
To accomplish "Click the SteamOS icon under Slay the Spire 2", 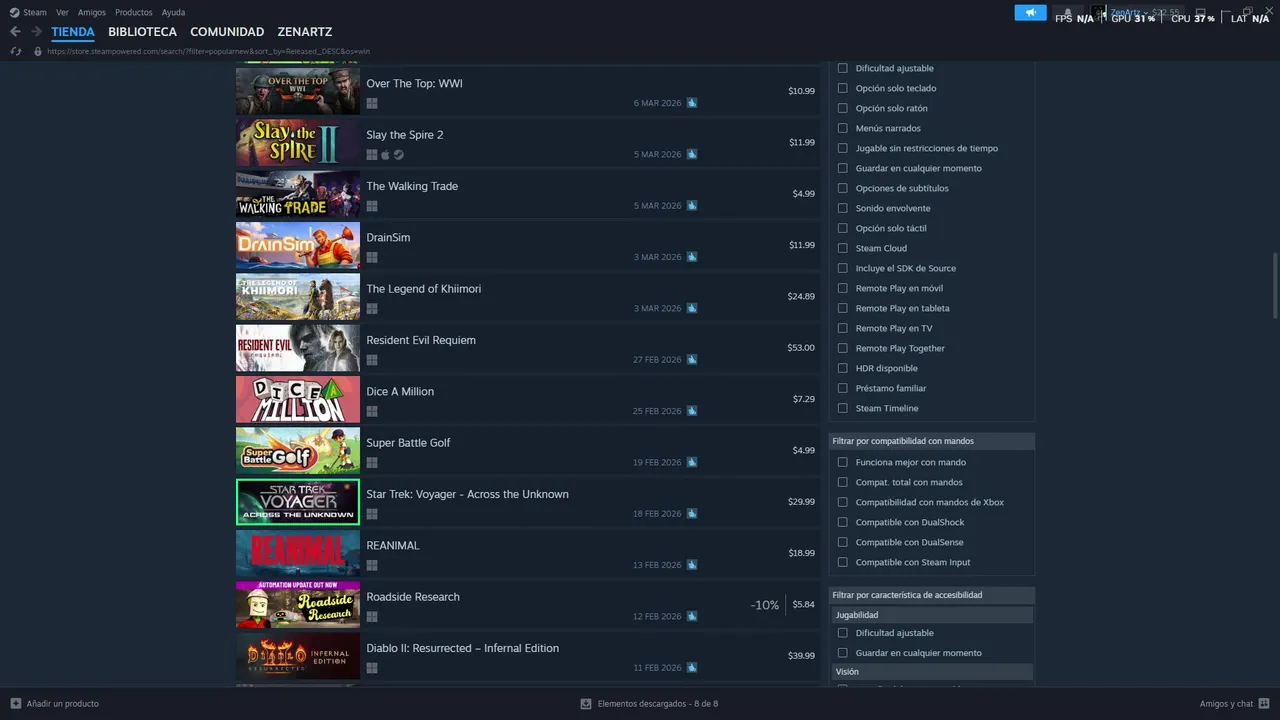I will (398, 154).
